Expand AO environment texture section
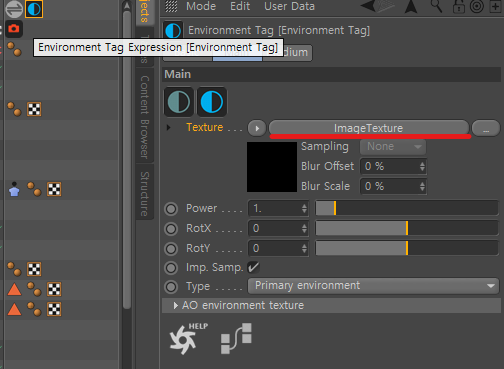The width and height of the screenshot is (504, 369). pos(176,306)
